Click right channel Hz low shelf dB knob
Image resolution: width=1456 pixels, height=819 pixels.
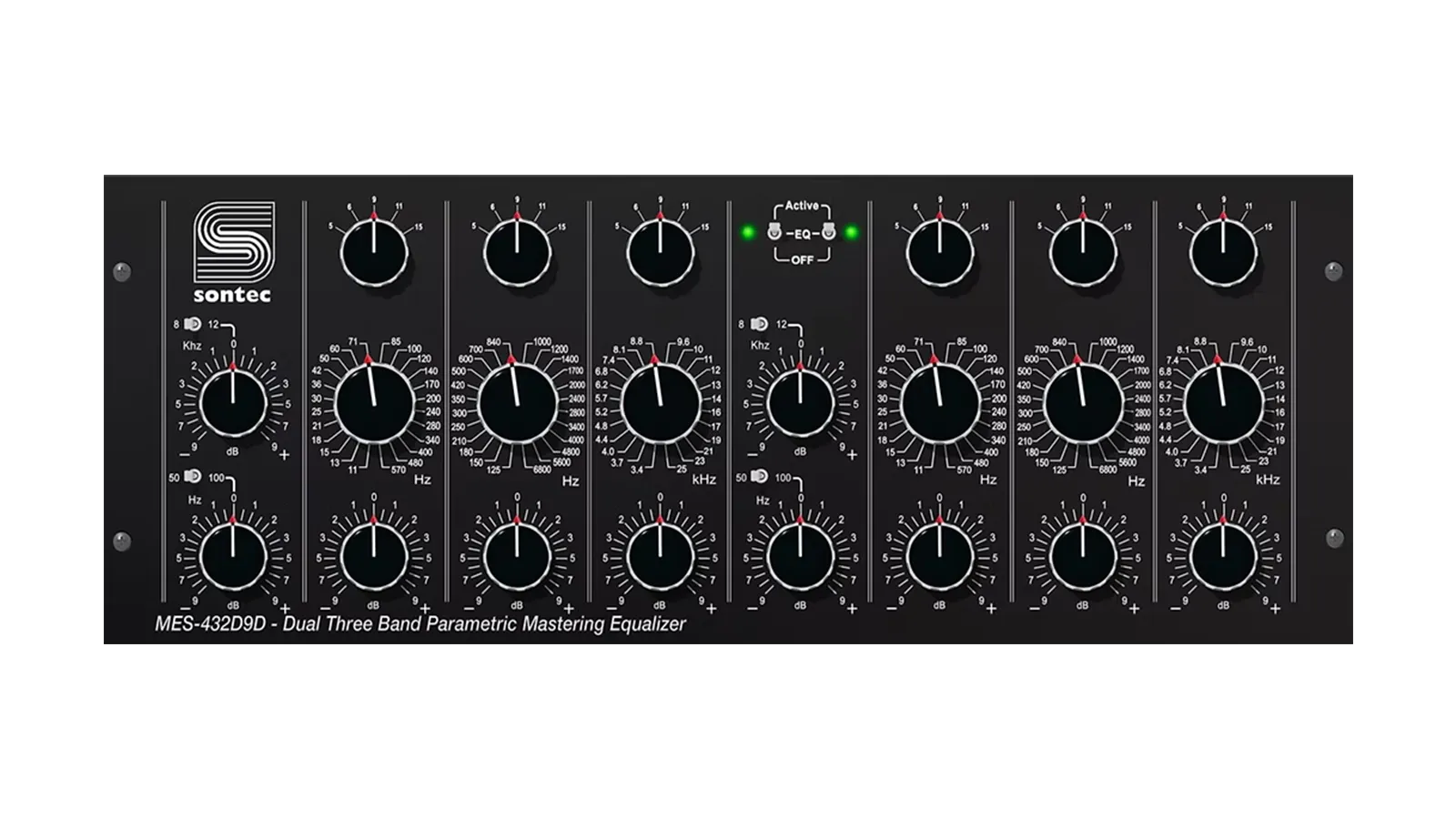coord(800,555)
